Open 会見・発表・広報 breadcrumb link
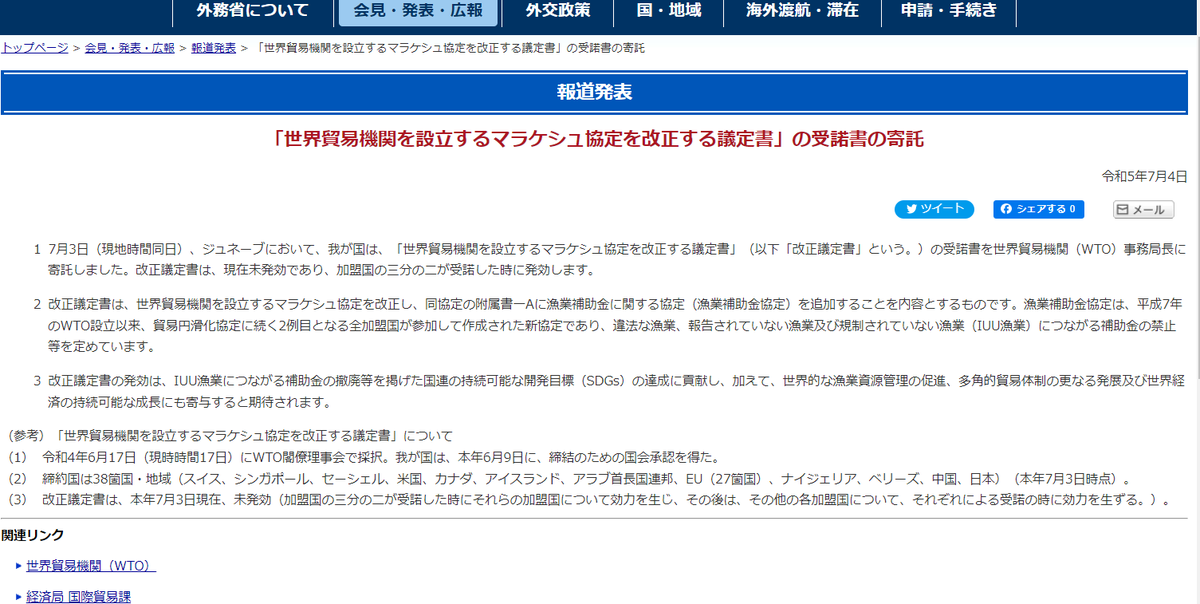This screenshot has height=604, width=1200. [x=130, y=48]
